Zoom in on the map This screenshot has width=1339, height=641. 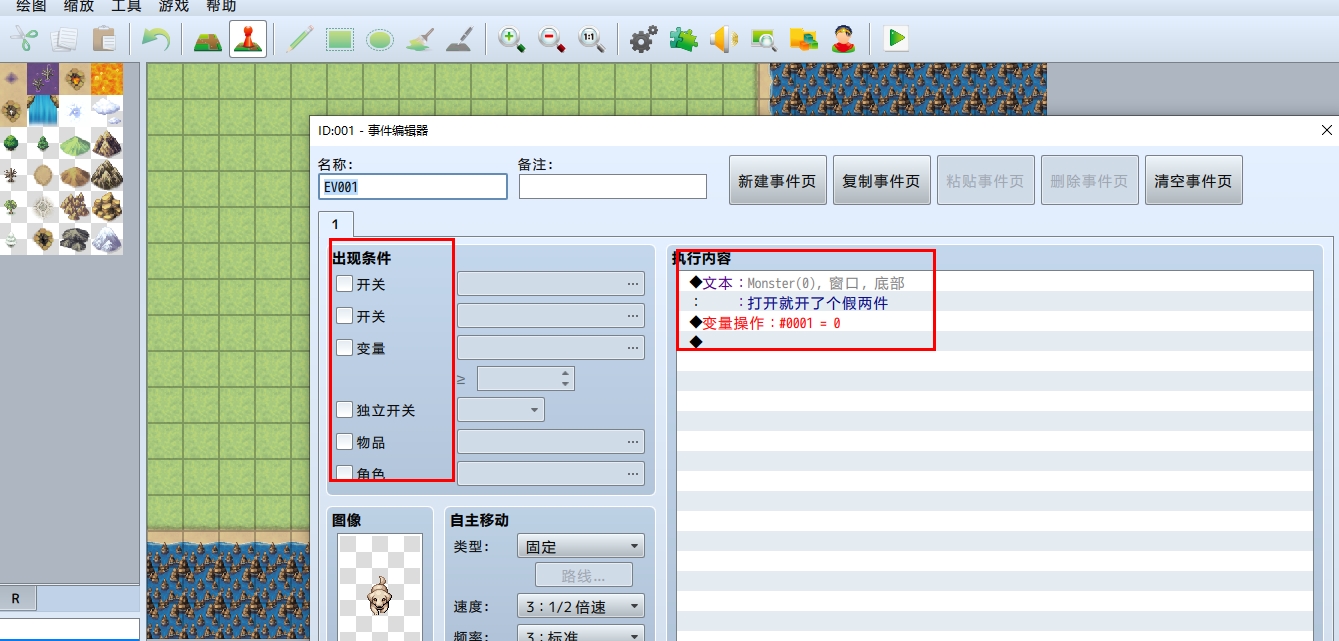[x=512, y=39]
